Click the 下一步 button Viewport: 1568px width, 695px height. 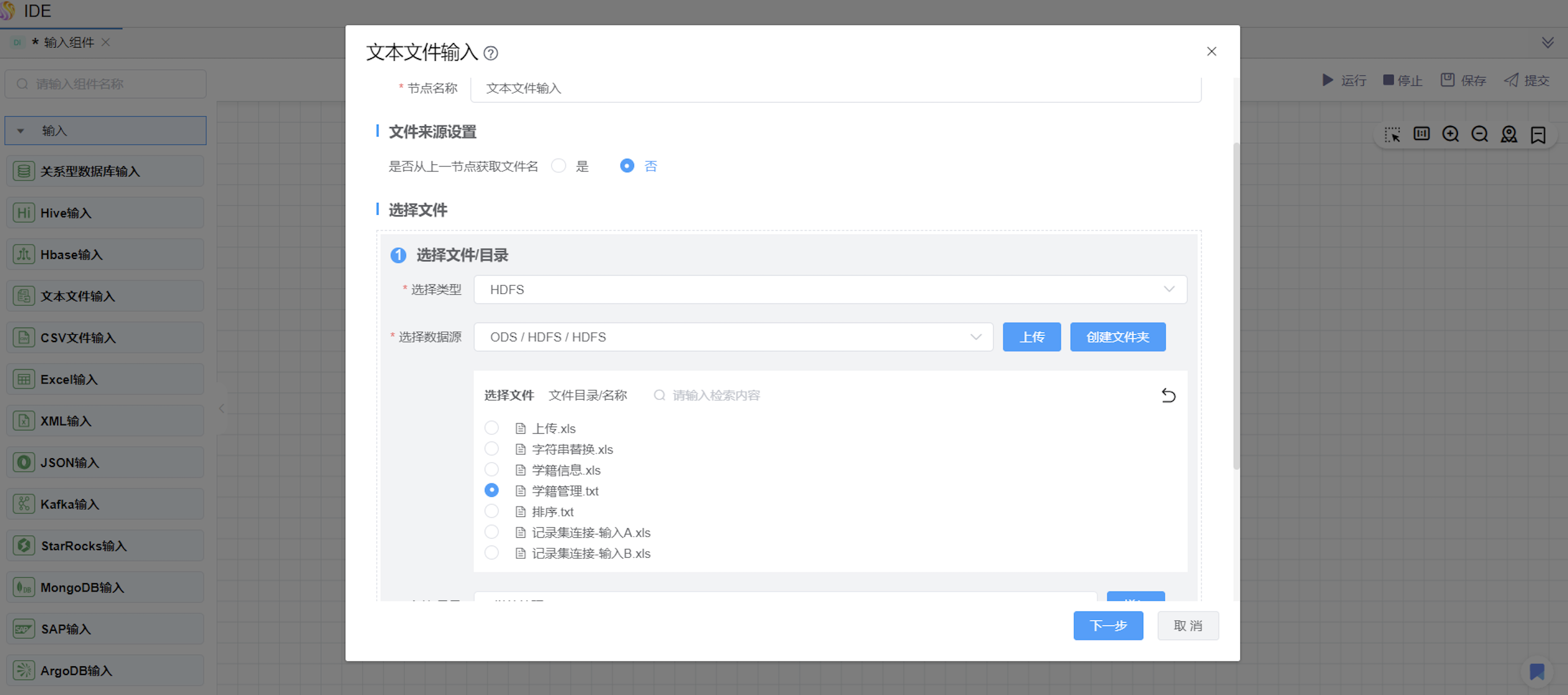[x=1107, y=626]
